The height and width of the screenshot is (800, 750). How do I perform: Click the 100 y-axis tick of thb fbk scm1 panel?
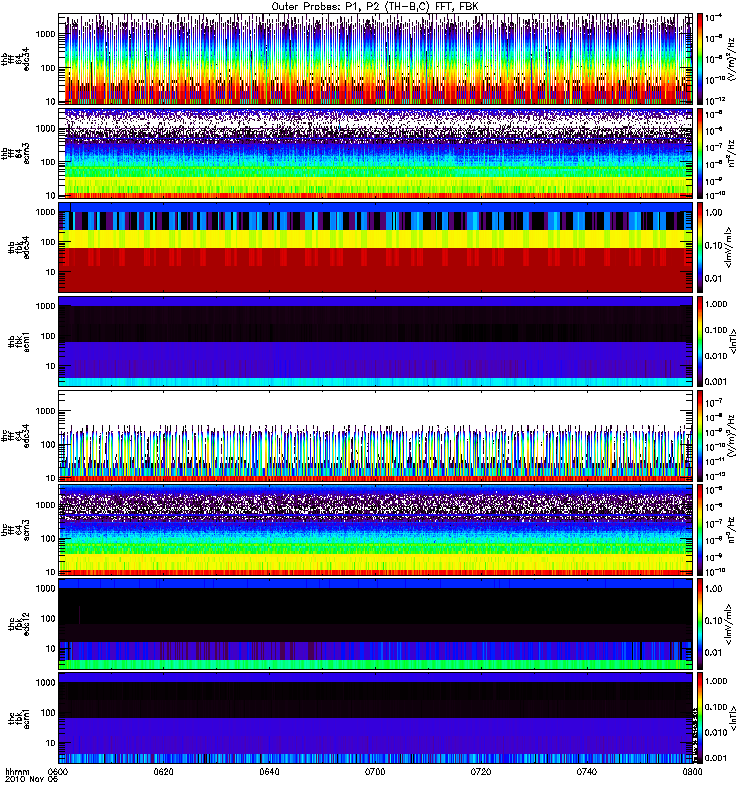point(47,336)
